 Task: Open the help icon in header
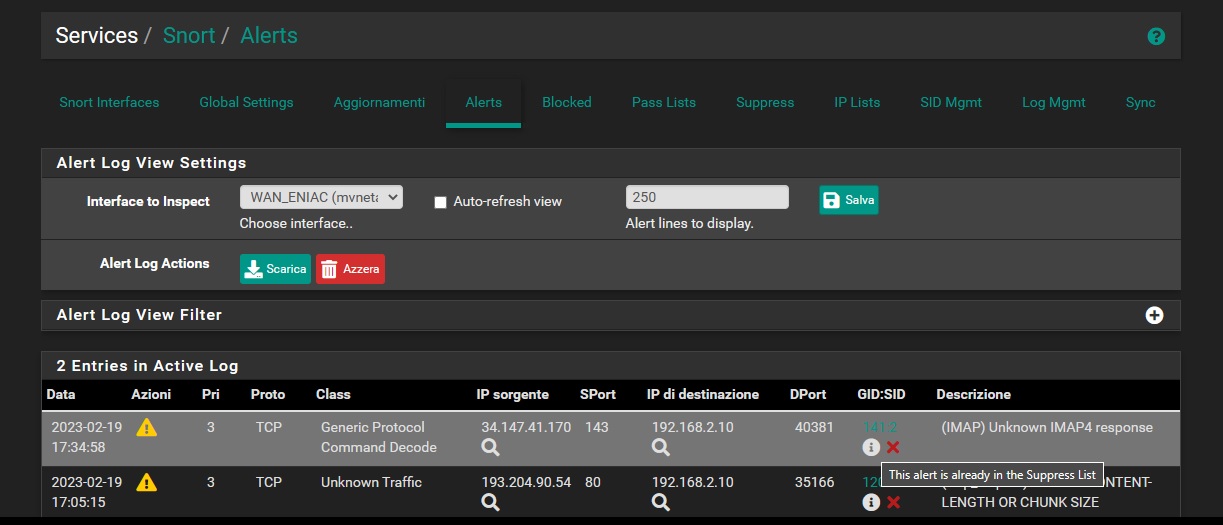click(1156, 37)
